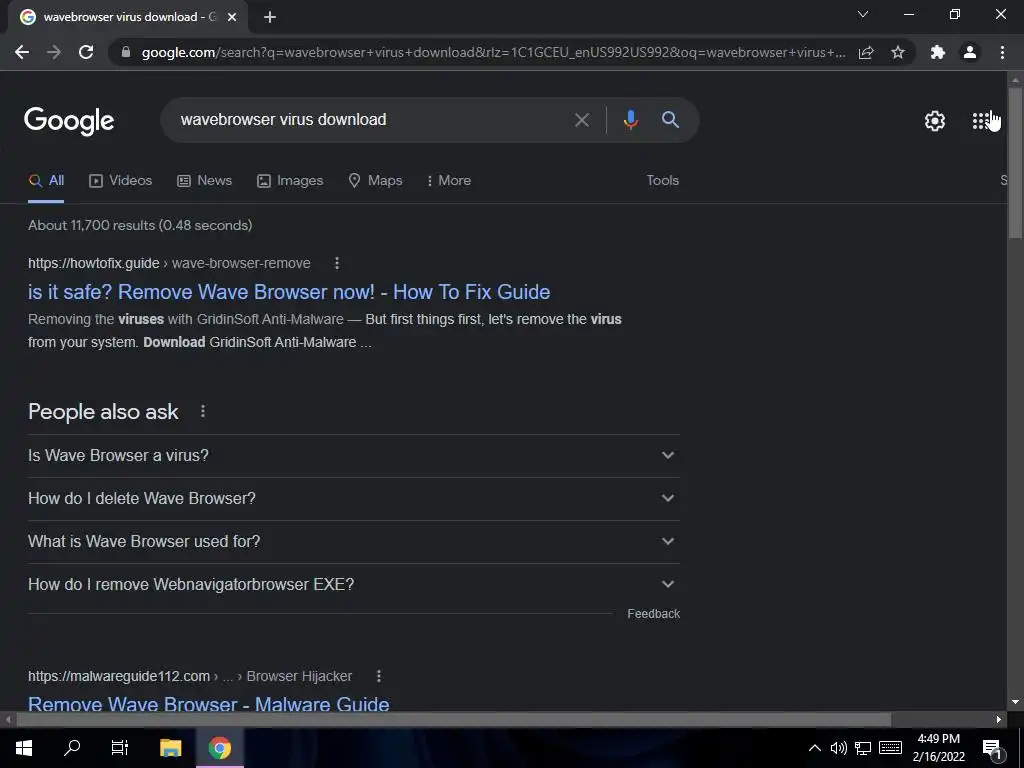Switch to the Videos tab
Viewport: 1024px width, 768px height.
pyautogui.click(x=121, y=180)
